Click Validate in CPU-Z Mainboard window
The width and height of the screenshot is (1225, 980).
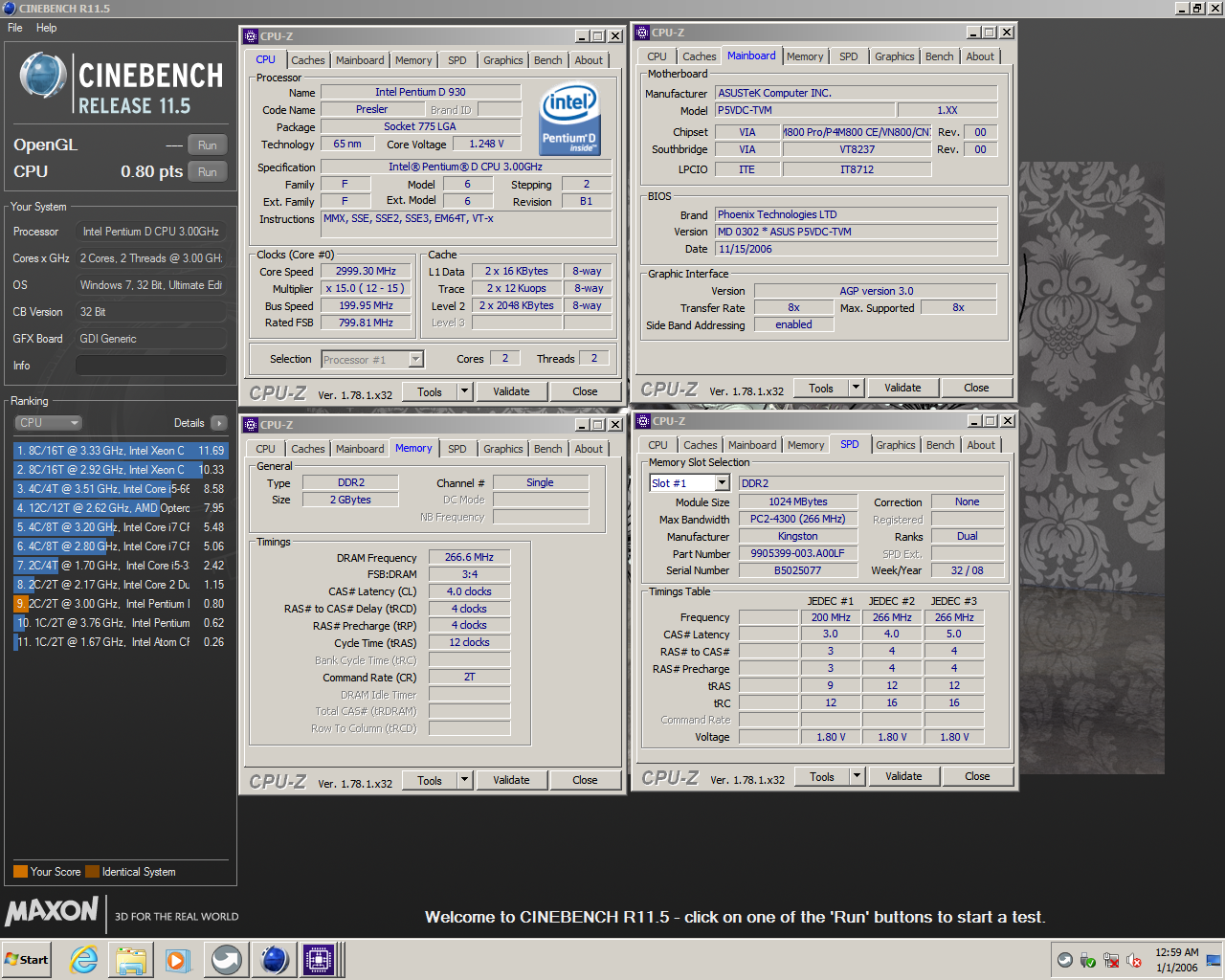(902, 389)
